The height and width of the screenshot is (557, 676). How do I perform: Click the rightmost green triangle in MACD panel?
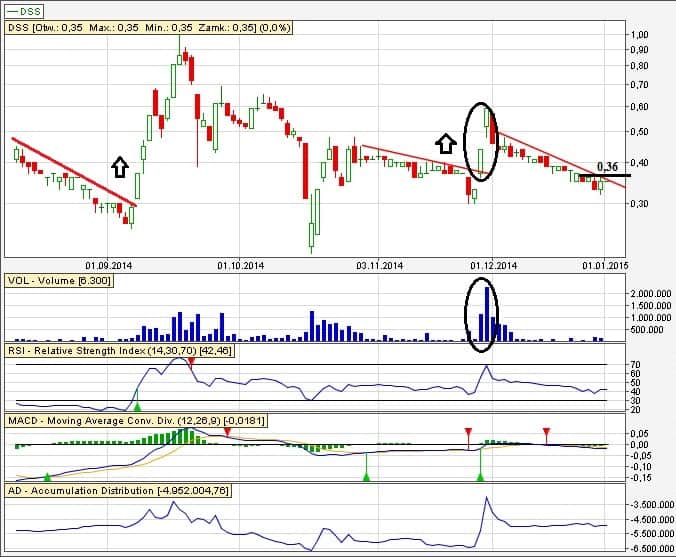tap(480, 477)
